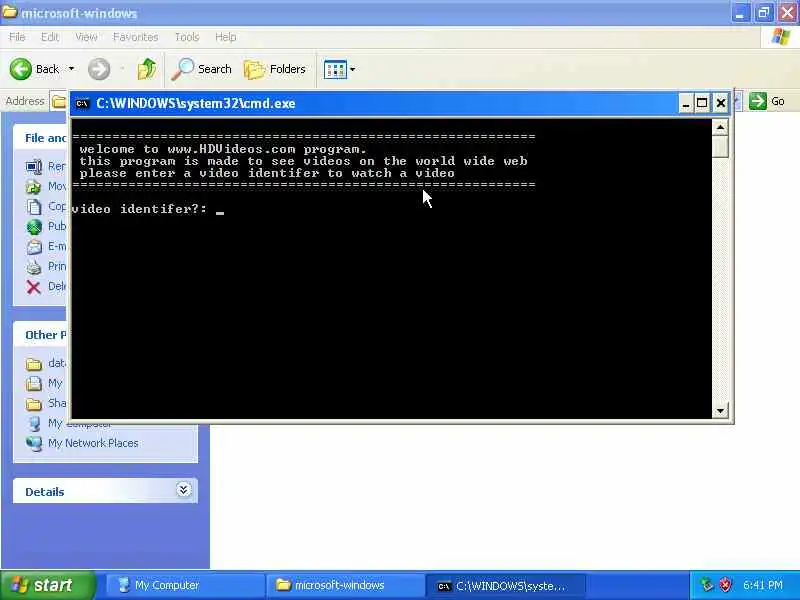Open the Favorites menu
This screenshot has height=600, width=800.
(x=135, y=37)
